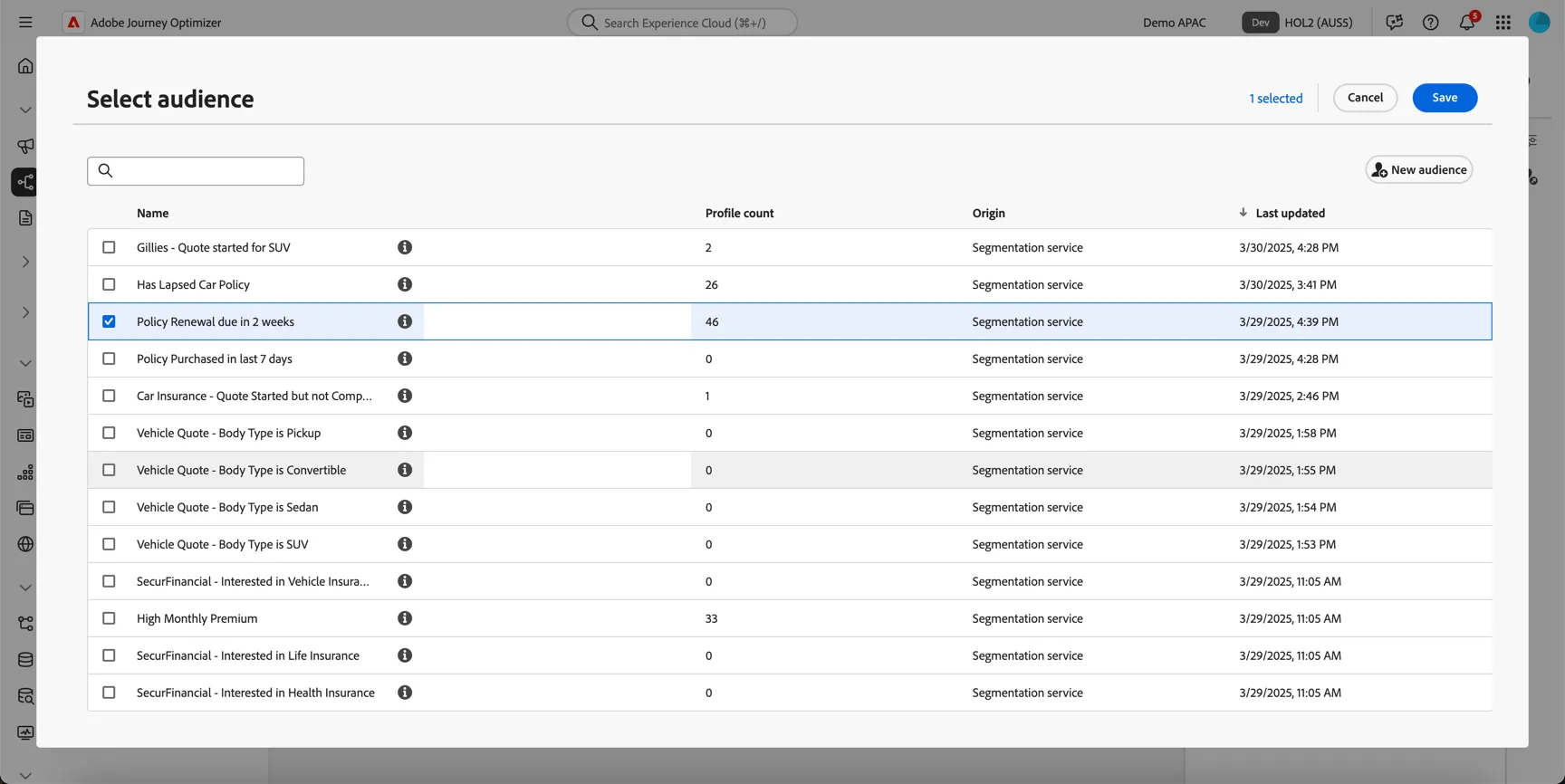
Task: Sort by the Profile count column header
Action: coord(739,214)
